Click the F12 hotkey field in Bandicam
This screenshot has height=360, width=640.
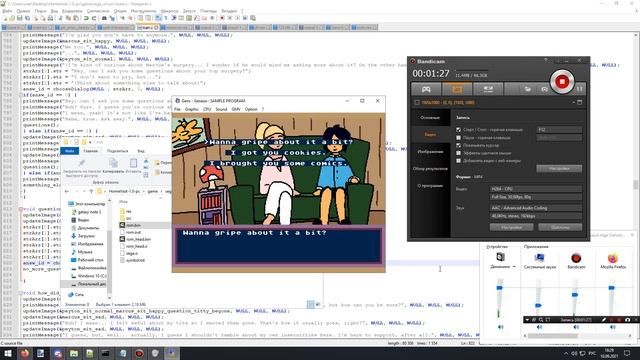[x=559, y=129]
